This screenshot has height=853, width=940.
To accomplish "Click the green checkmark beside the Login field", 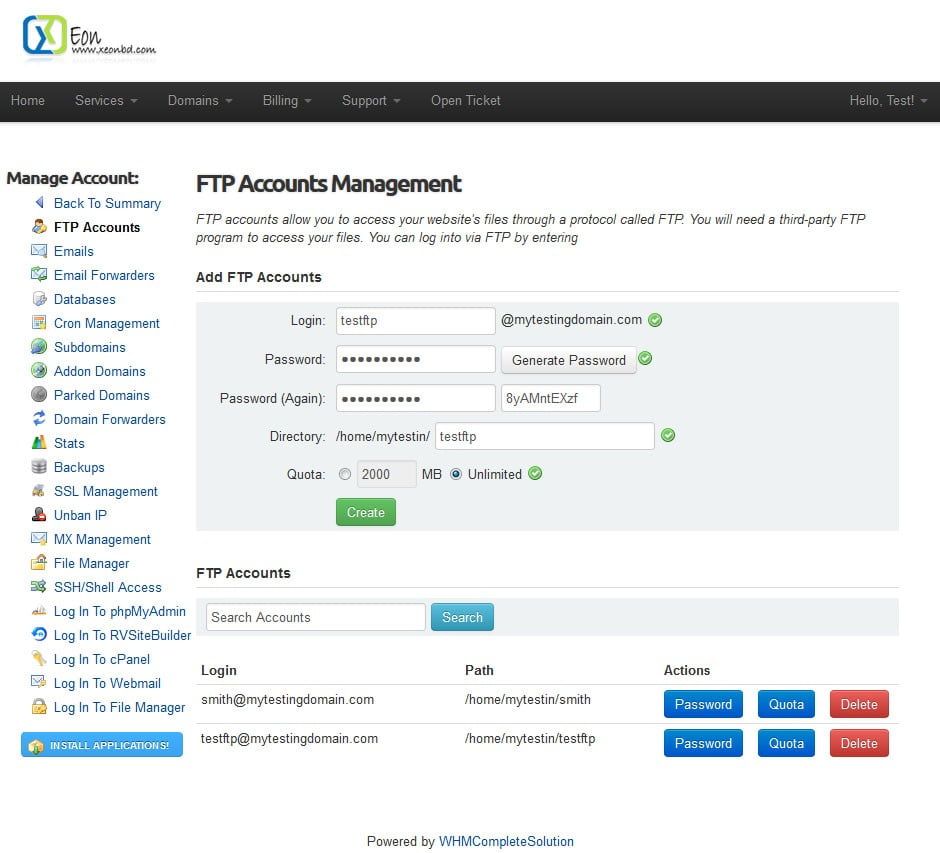I will [656, 320].
